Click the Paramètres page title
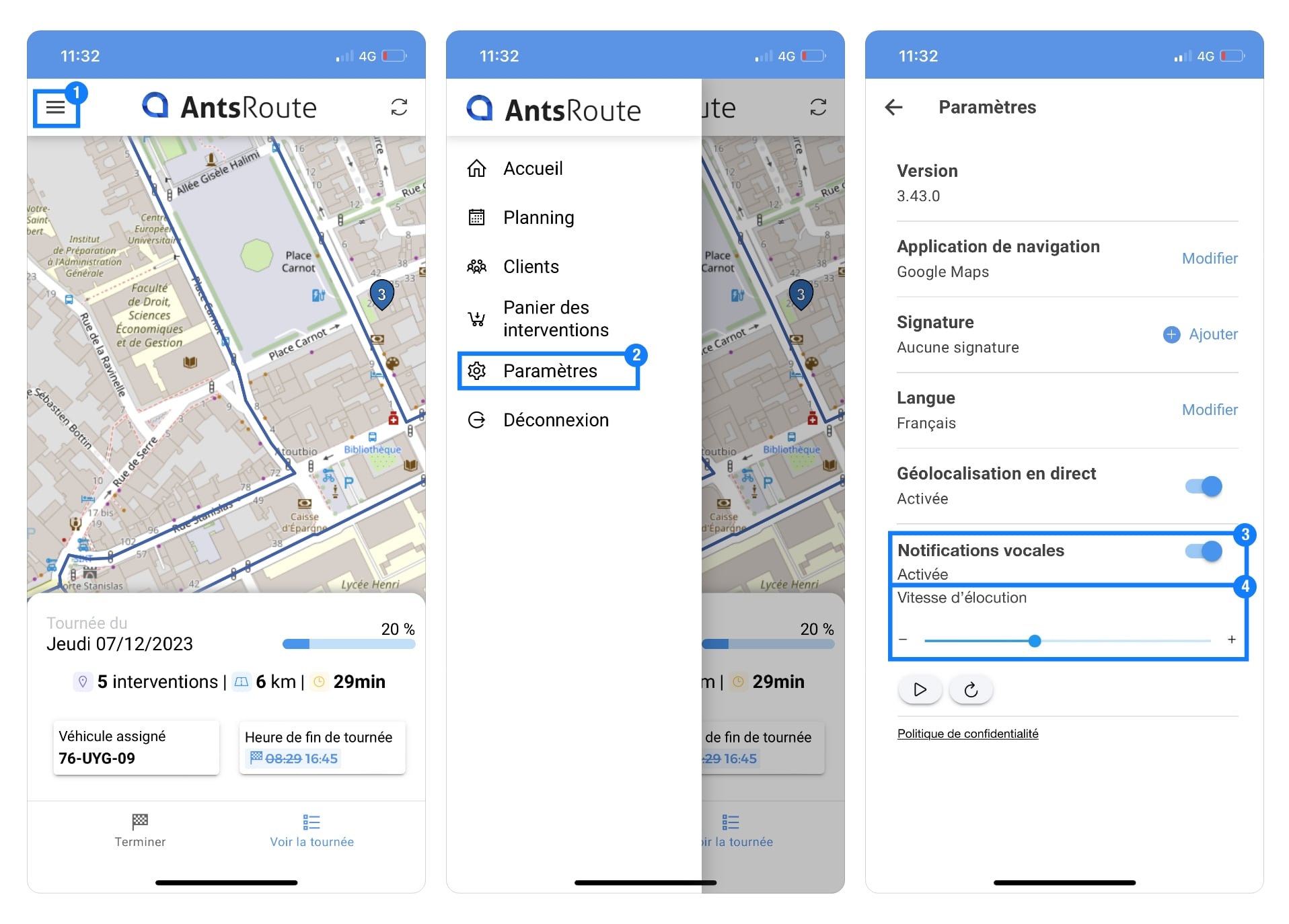 [x=987, y=107]
